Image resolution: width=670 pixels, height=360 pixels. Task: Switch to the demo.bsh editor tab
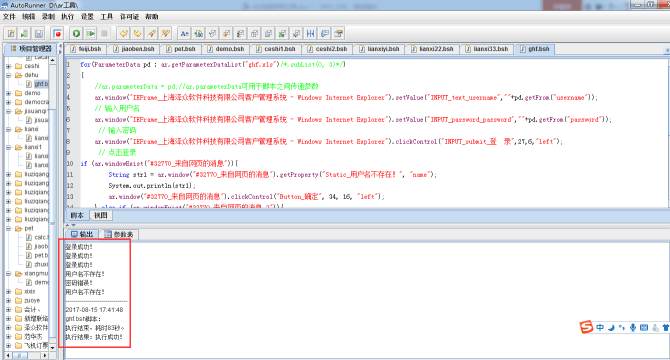coord(226,49)
